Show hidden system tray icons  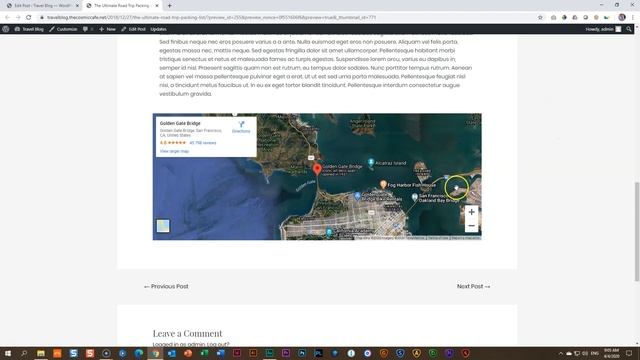(560, 353)
